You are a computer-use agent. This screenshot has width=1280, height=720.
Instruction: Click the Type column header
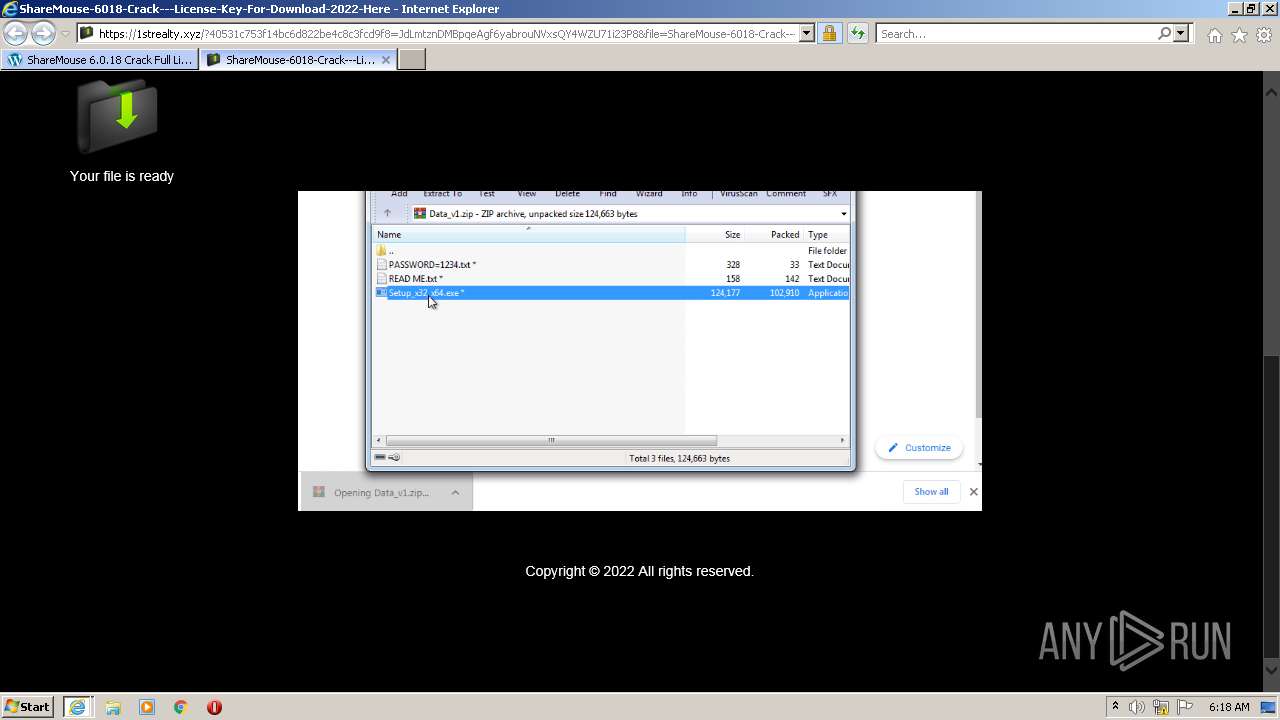point(827,234)
